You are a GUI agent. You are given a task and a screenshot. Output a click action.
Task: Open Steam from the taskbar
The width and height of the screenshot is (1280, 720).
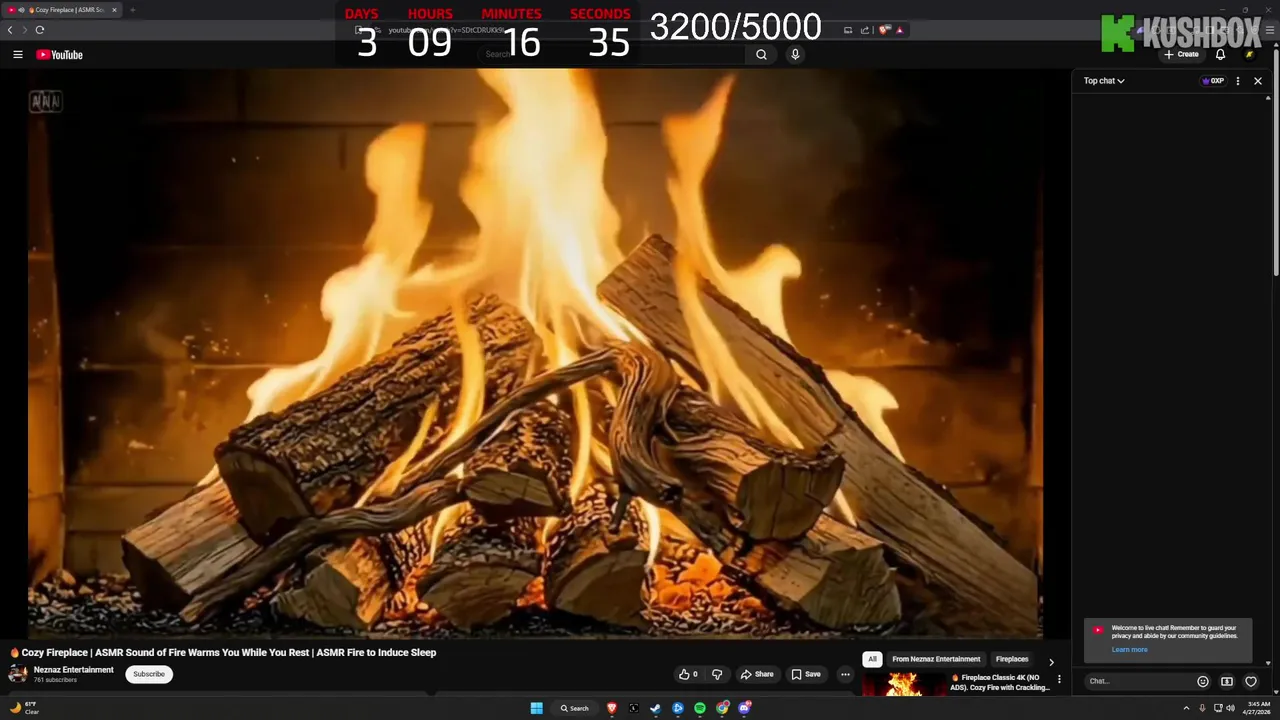pos(655,708)
